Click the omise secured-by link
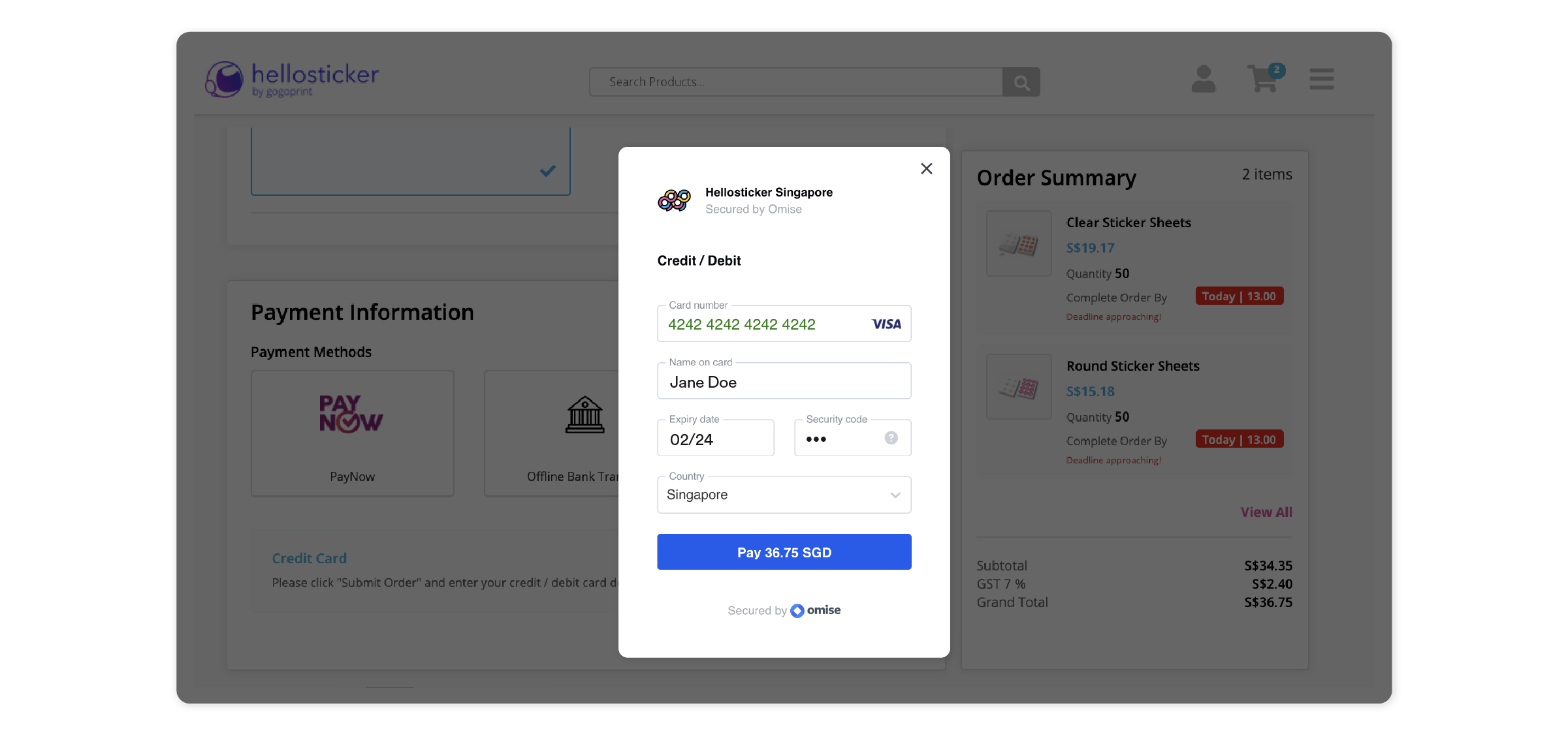Viewport: 1568px width, 744px height. point(815,610)
